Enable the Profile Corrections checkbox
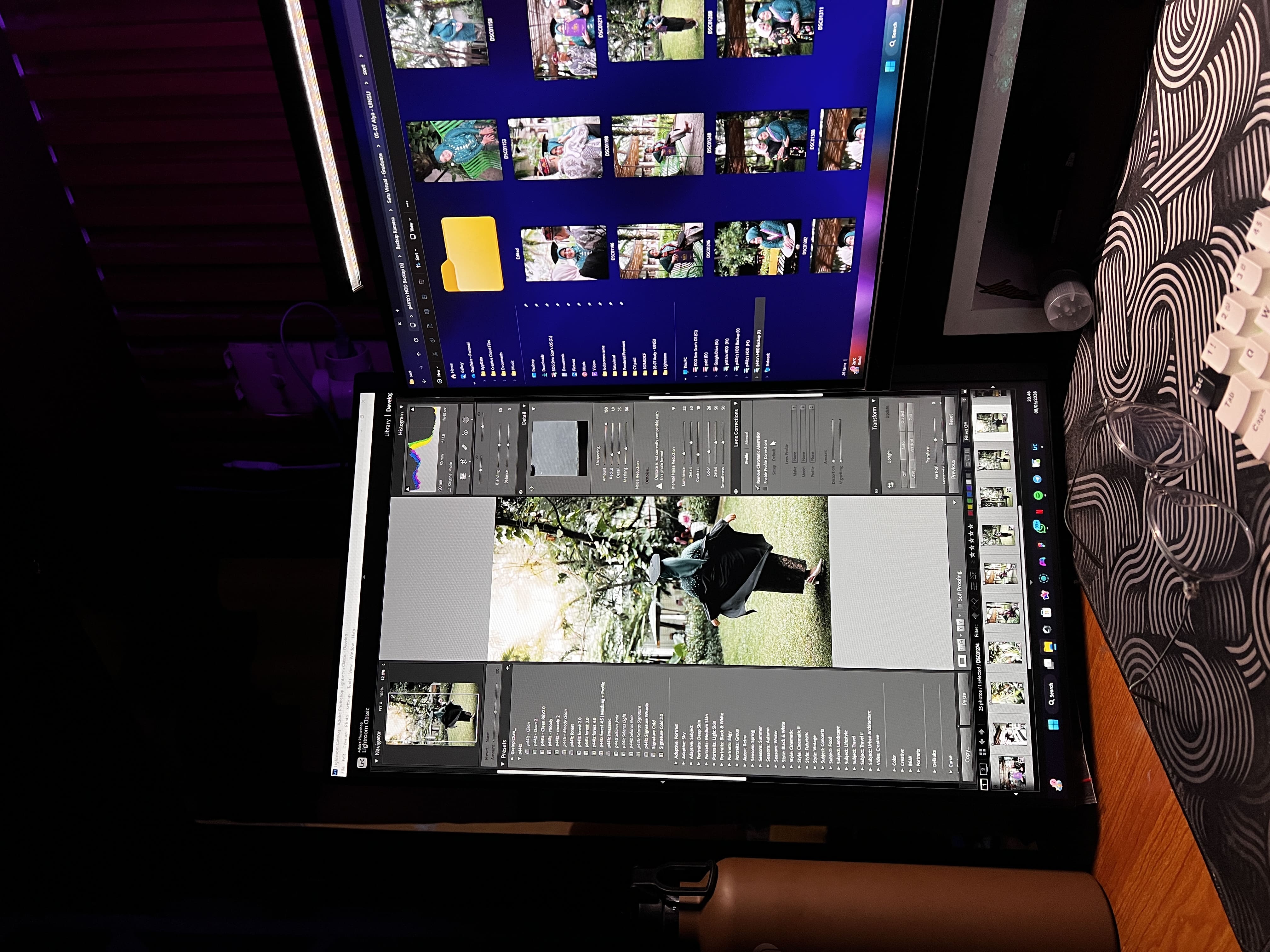The height and width of the screenshot is (952, 1270). tap(765, 488)
